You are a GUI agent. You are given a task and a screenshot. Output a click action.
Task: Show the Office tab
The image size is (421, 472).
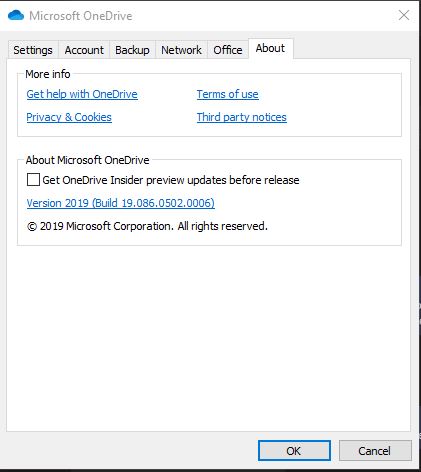point(228,50)
